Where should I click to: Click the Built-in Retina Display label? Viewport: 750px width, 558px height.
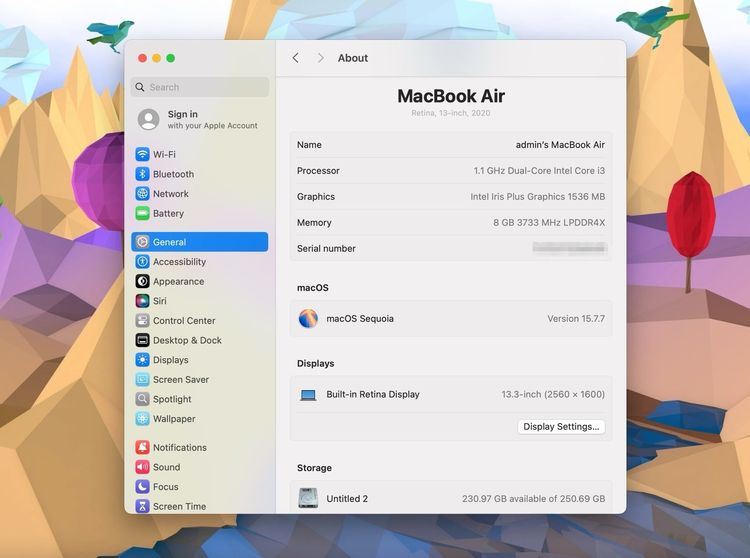coord(373,394)
